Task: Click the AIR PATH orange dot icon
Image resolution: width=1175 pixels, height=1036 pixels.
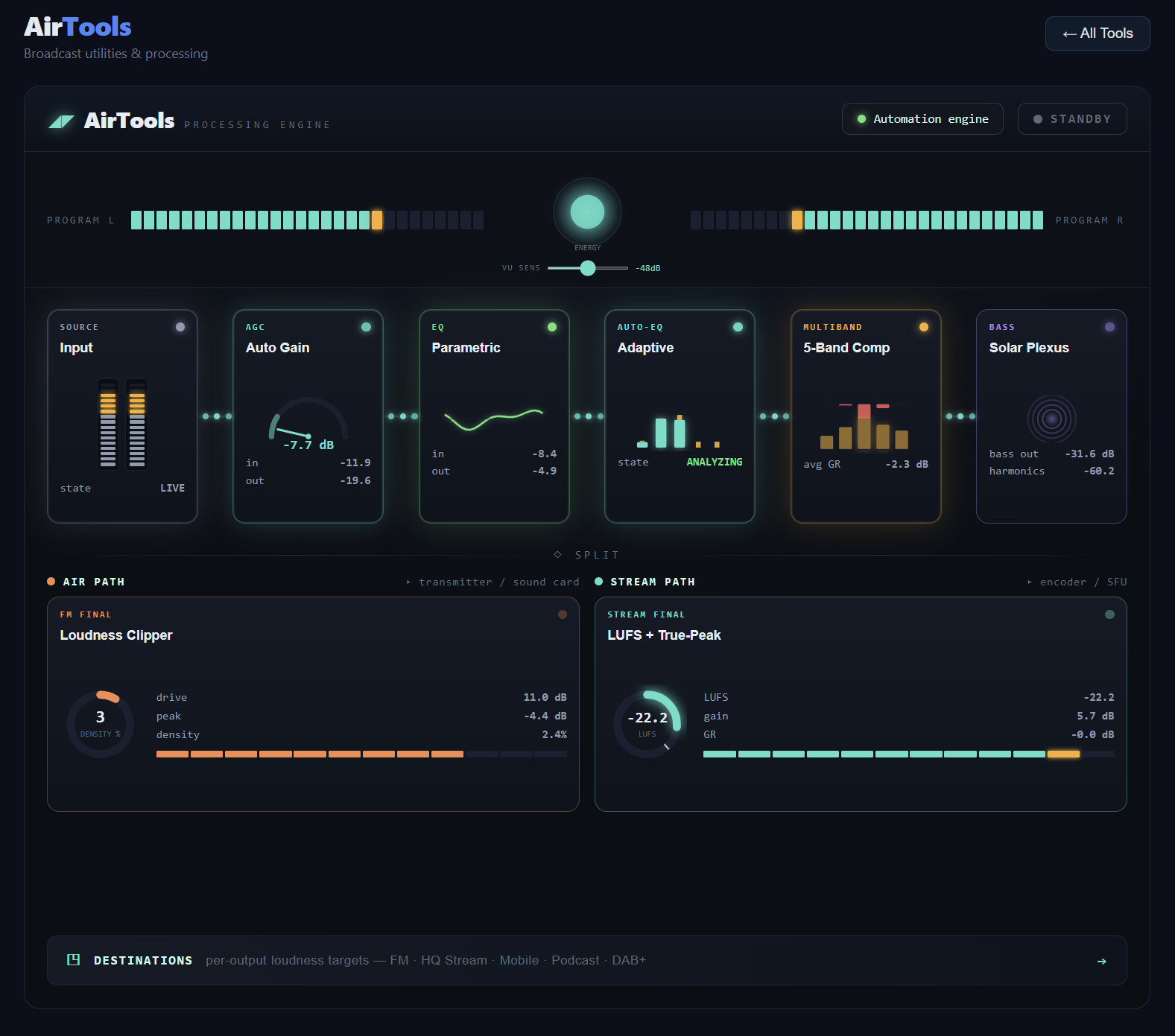Action: pyautogui.click(x=51, y=582)
